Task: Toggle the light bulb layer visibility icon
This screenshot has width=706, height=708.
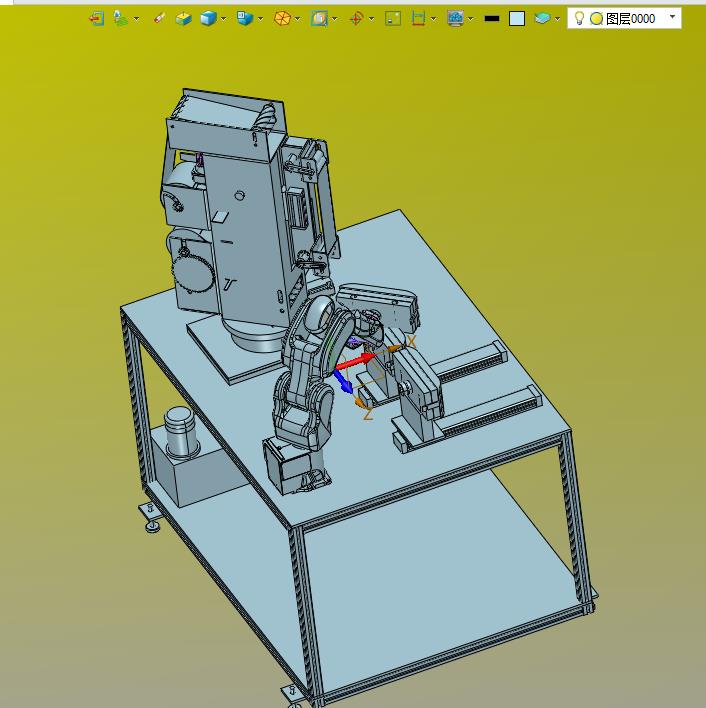Action: (579, 18)
